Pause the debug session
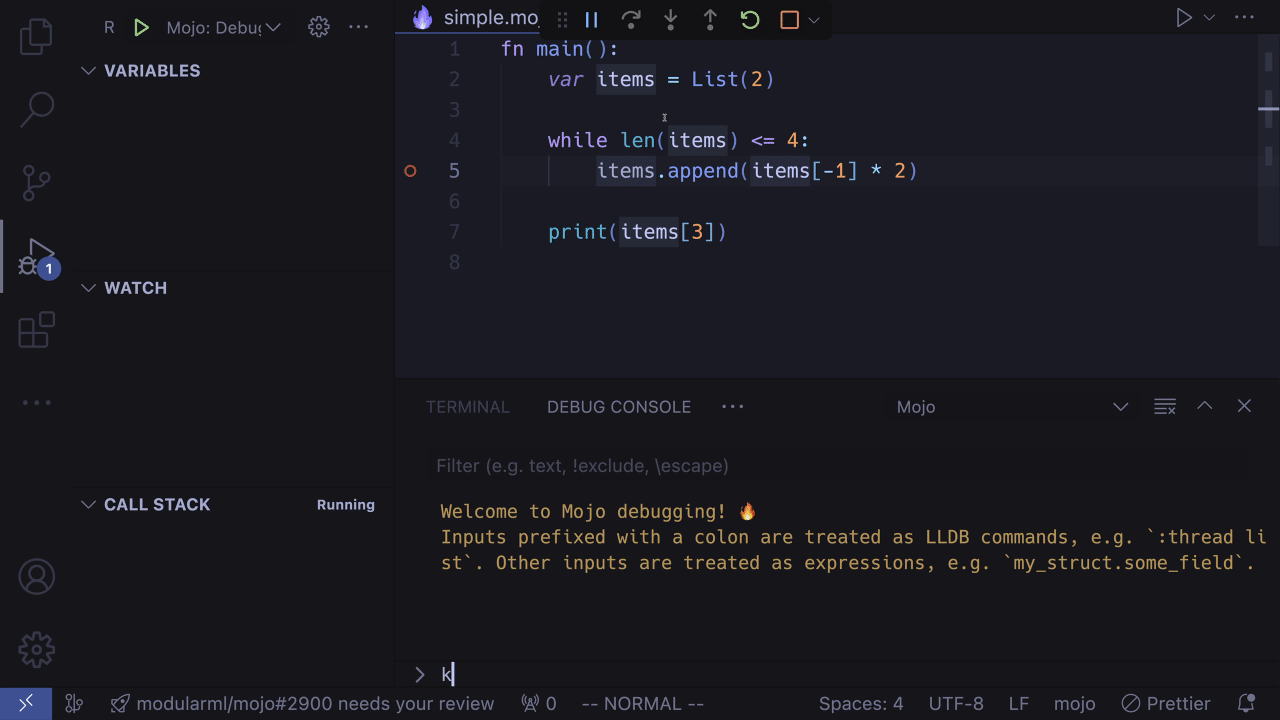This screenshot has height=720, width=1280. [591, 19]
